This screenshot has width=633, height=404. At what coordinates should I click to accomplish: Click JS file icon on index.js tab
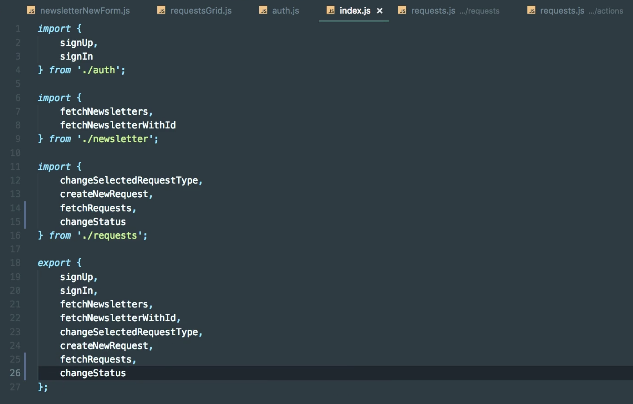(x=330, y=10)
